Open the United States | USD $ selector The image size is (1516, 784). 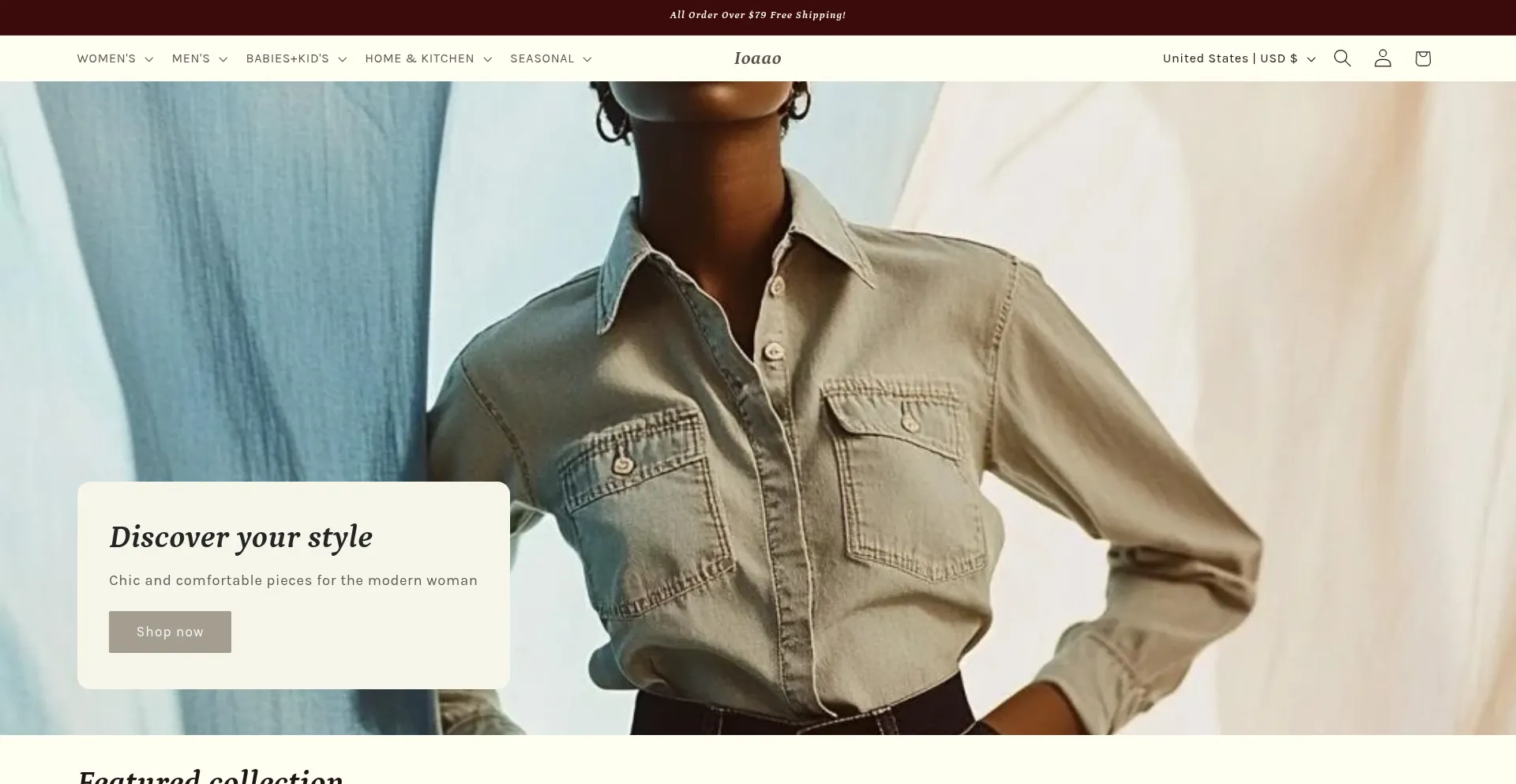pyautogui.click(x=1229, y=58)
